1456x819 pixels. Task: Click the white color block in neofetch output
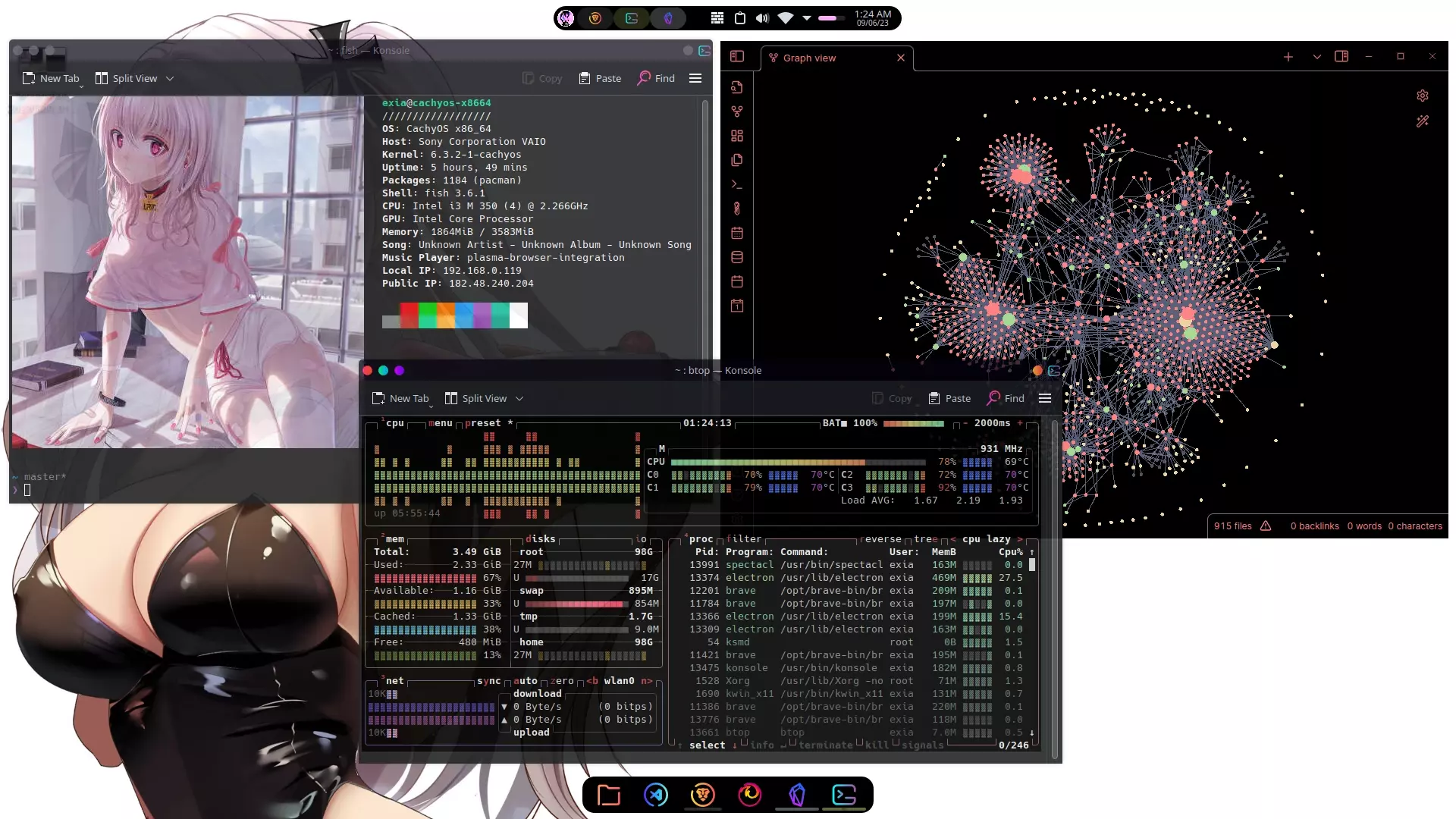(x=519, y=315)
